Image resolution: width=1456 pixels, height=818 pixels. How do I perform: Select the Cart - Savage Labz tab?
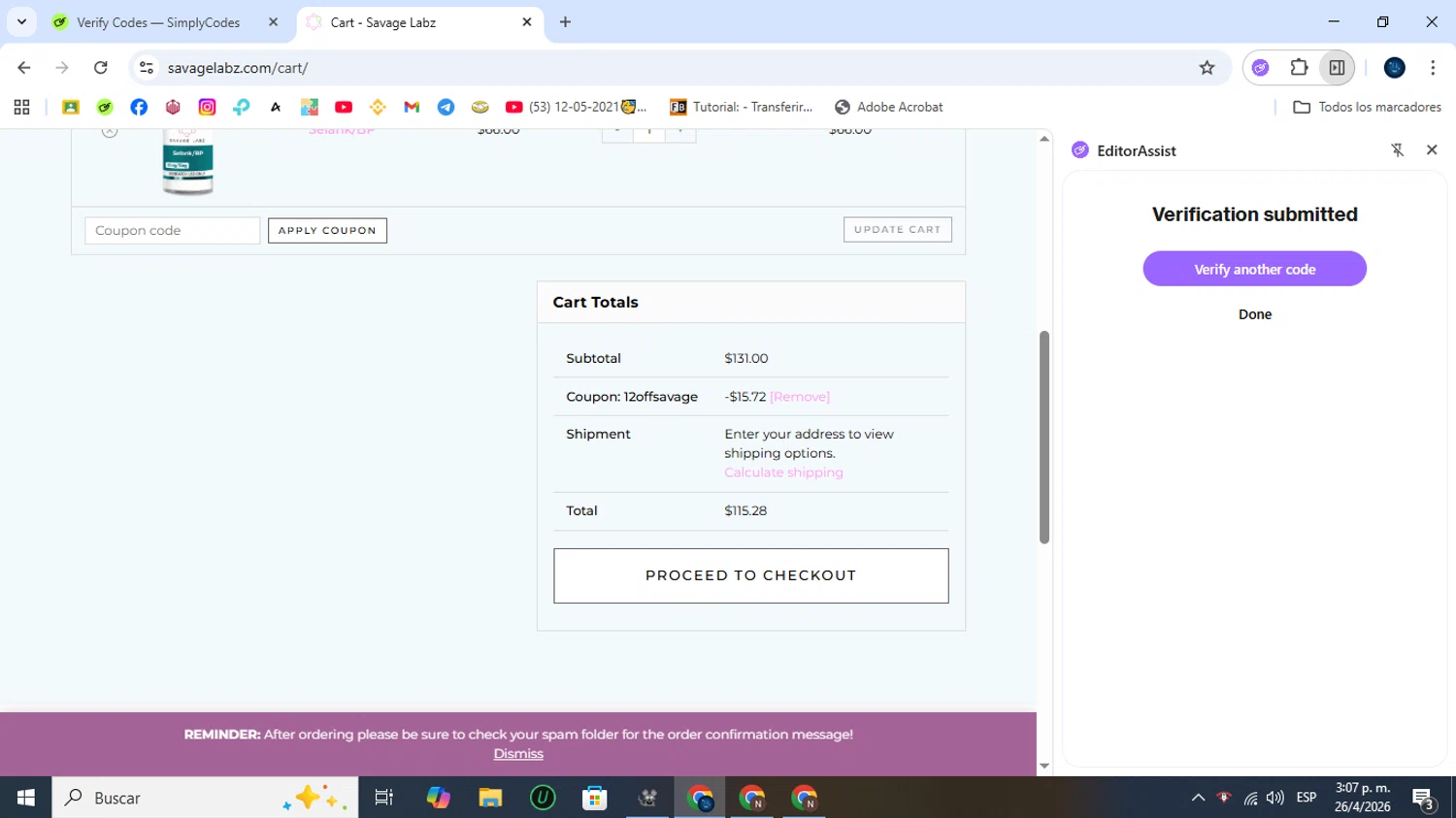[419, 22]
